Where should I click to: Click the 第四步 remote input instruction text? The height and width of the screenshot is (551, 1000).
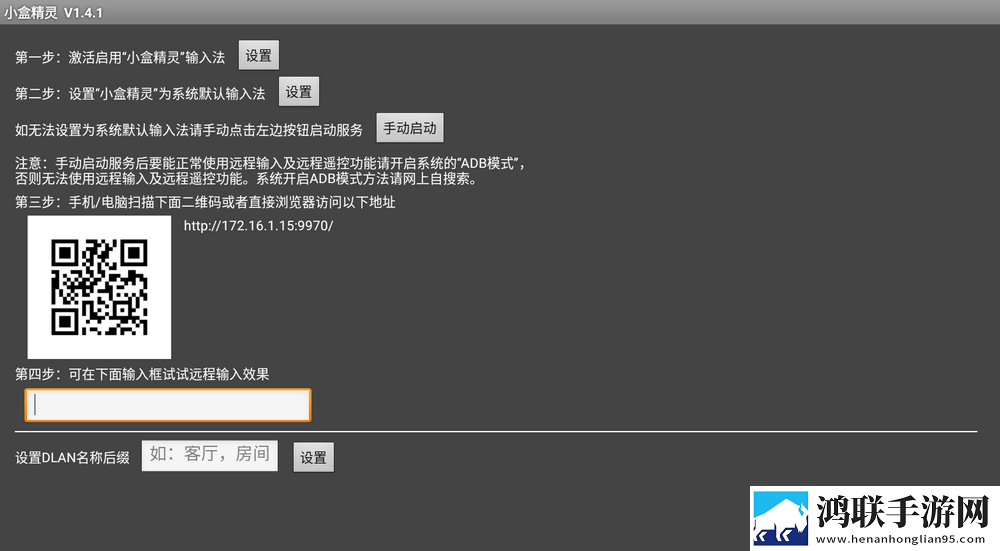coord(142,374)
